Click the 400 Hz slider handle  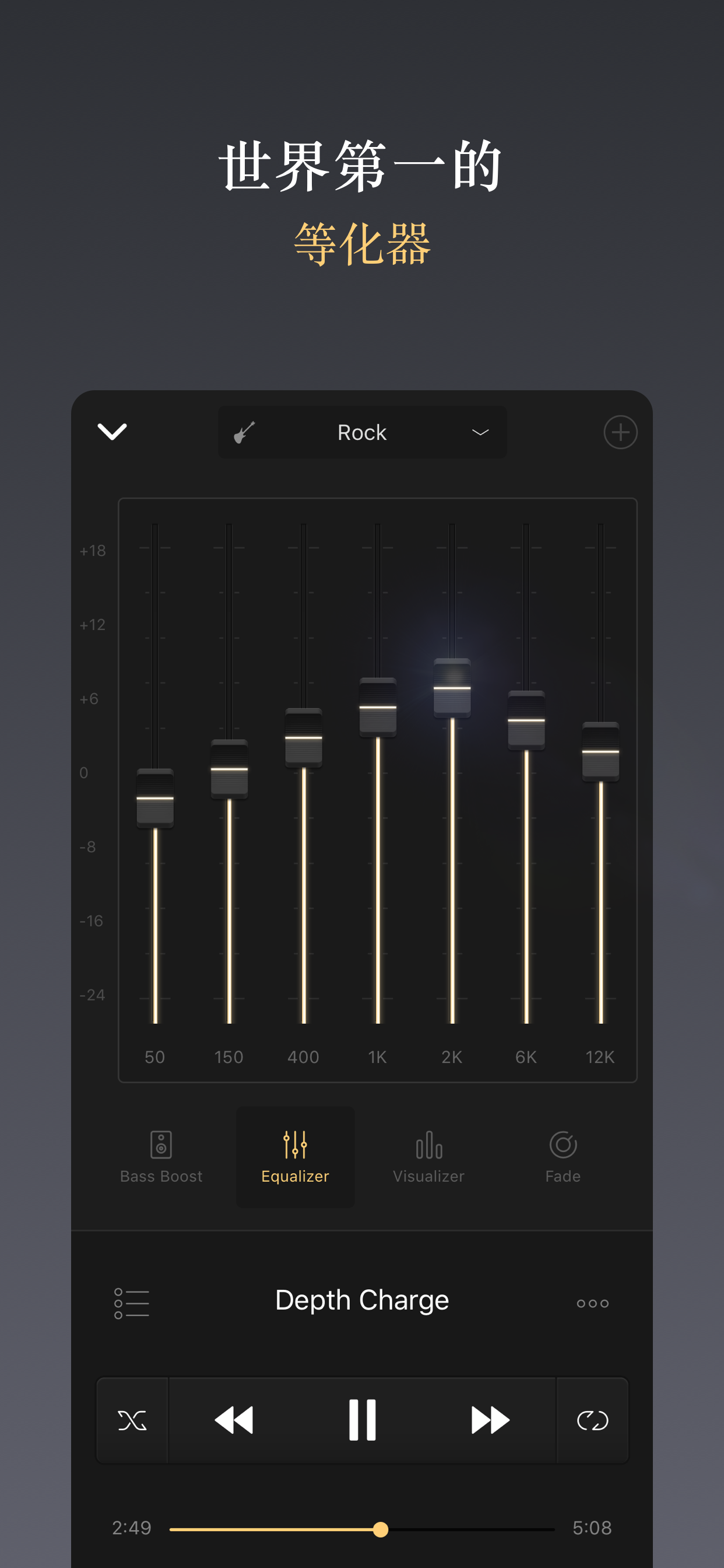click(x=304, y=738)
